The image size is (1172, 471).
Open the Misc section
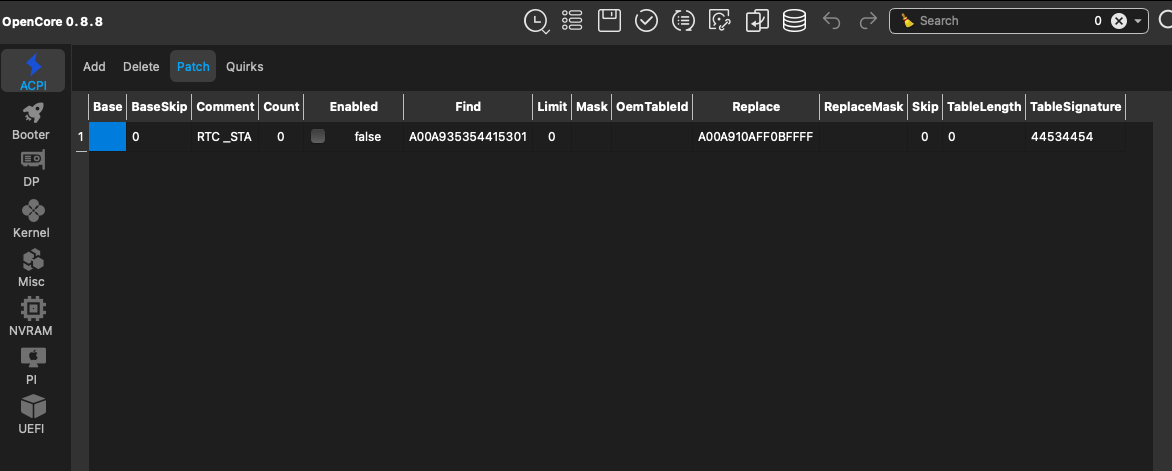[31, 268]
